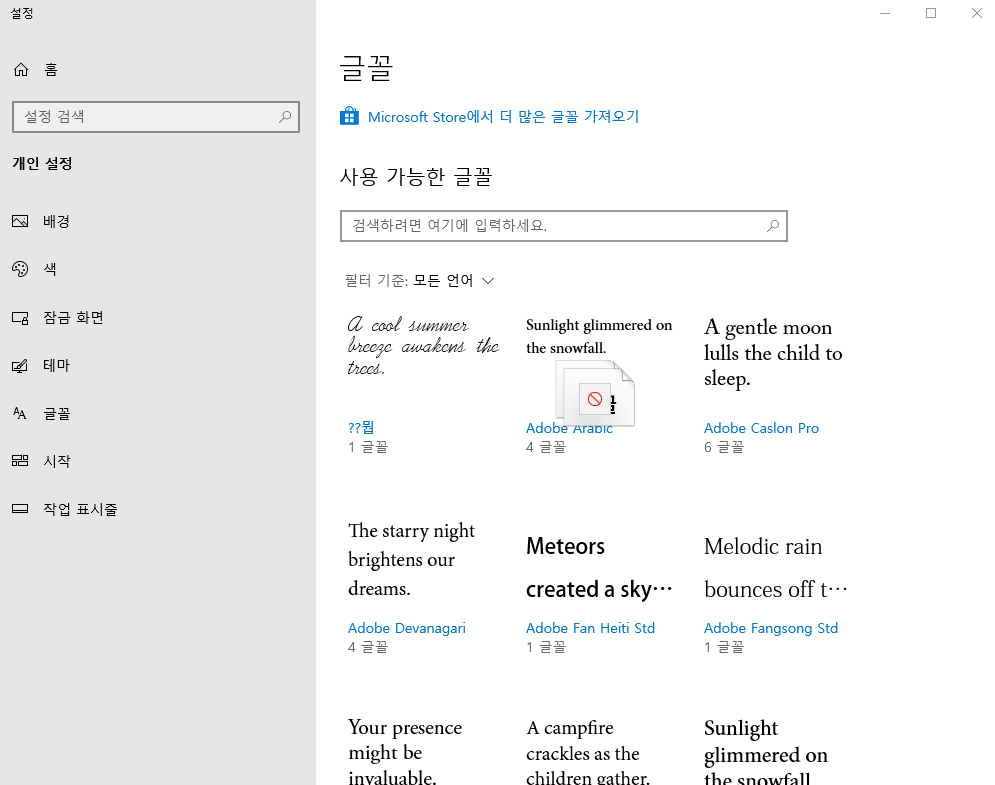Click '1 글꼴' under Adobe Fangsong Std
This screenshot has height=785, width=995.
(x=723, y=647)
